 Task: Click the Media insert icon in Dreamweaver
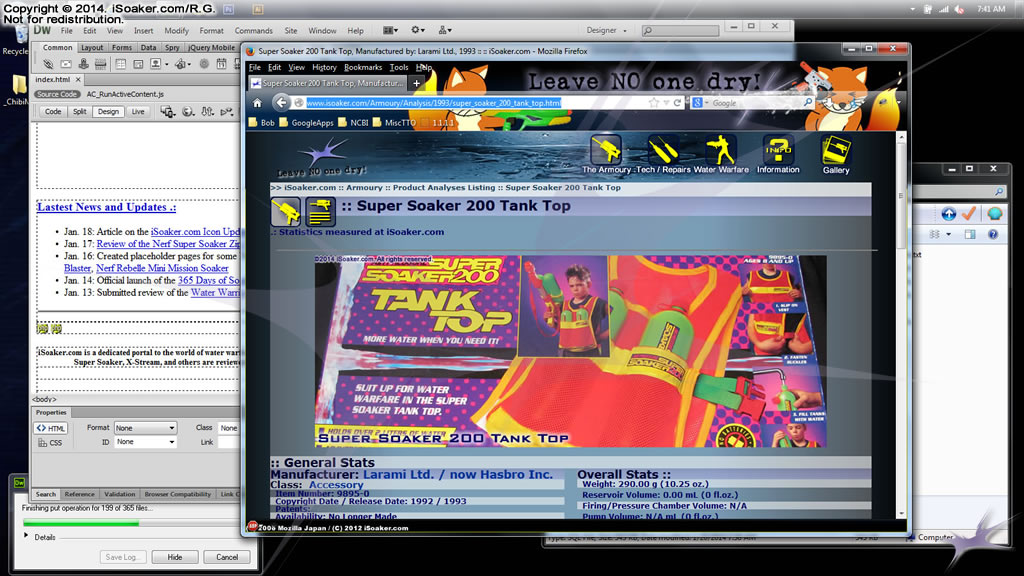click(180, 64)
